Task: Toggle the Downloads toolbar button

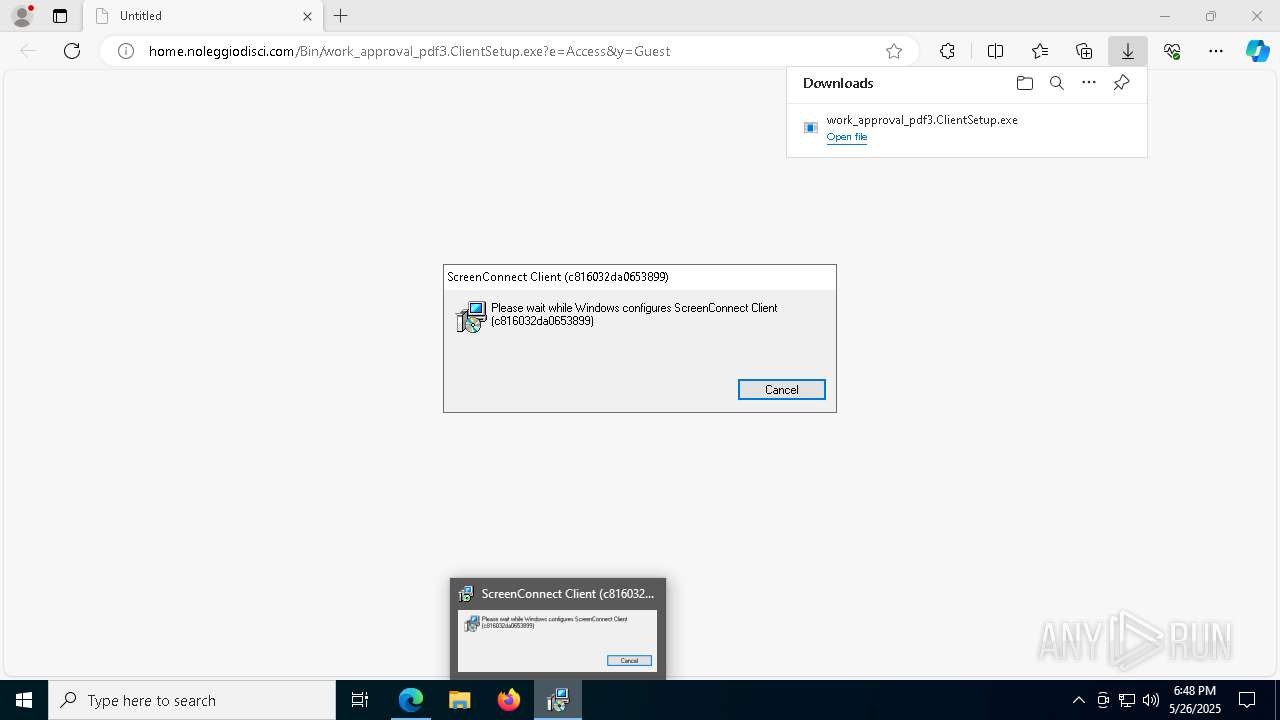Action: coord(1128,51)
